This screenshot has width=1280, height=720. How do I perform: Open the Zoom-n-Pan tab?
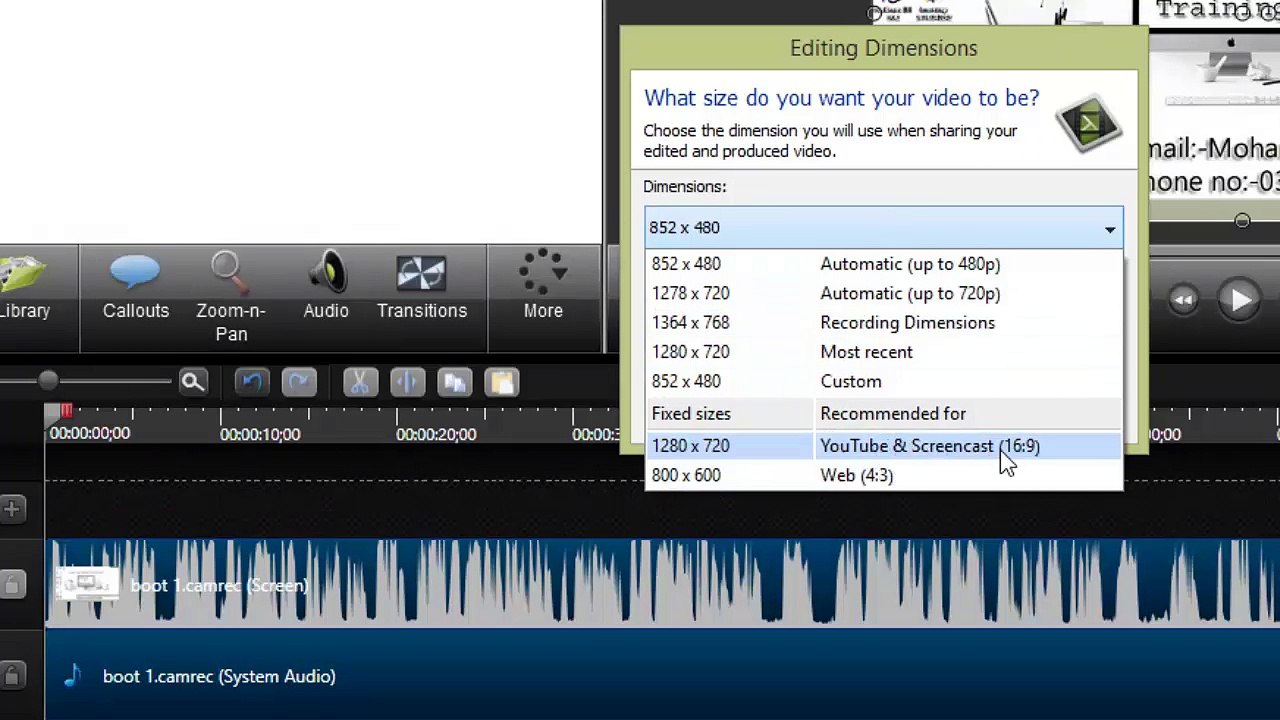point(231,298)
